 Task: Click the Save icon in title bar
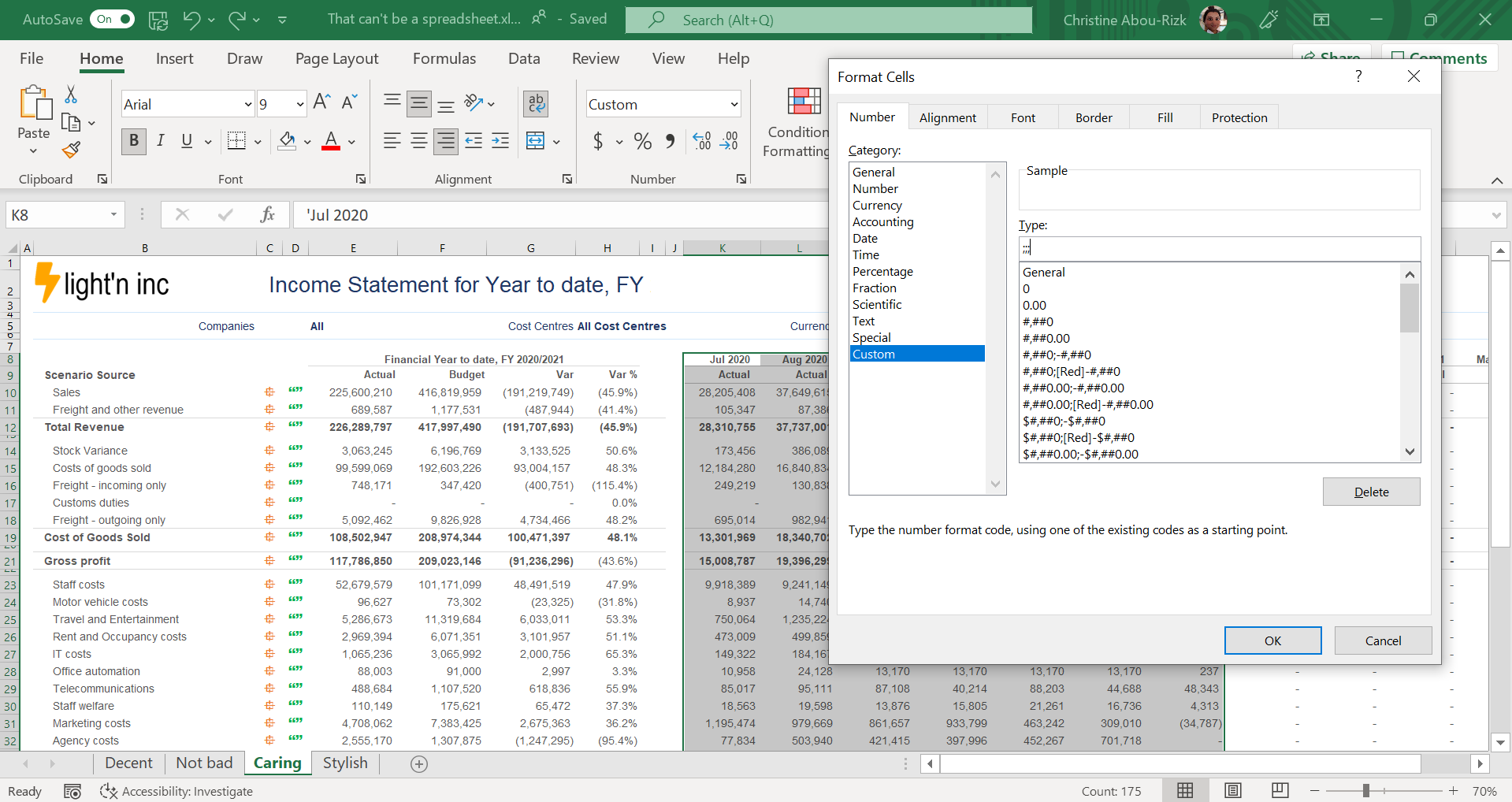[158, 20]
